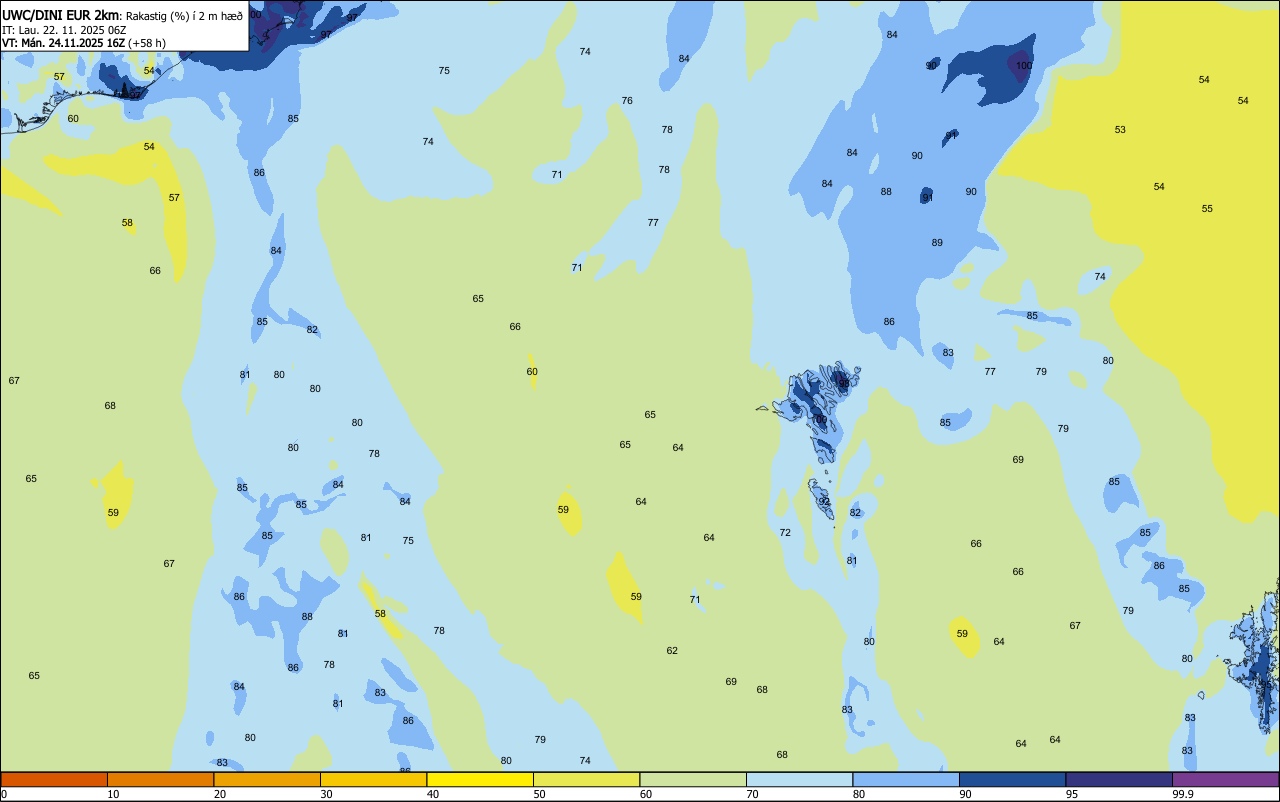This screenshot has width=1280, height=802.
Task: Click the '99.9' tick label on the legend
Action: click(x=1183, y=794)
